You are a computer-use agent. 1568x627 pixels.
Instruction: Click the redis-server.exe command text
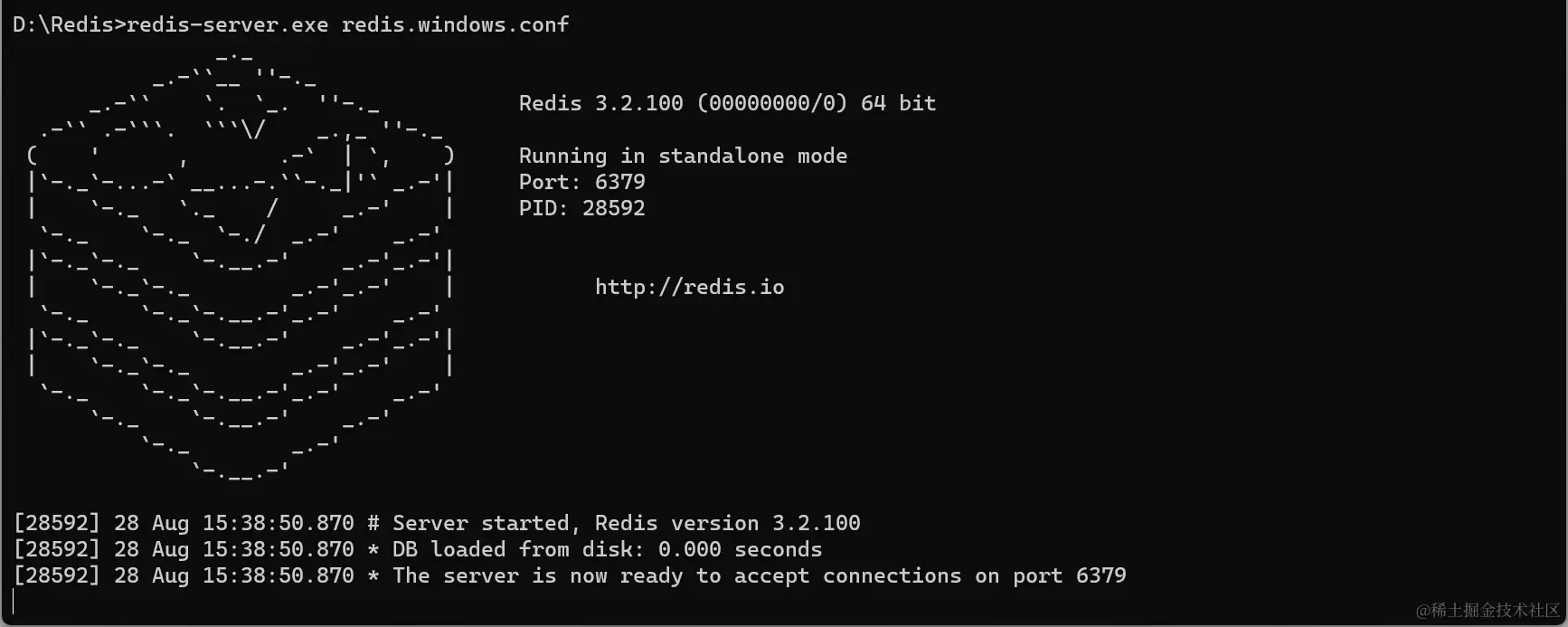[x=227, y=24]
